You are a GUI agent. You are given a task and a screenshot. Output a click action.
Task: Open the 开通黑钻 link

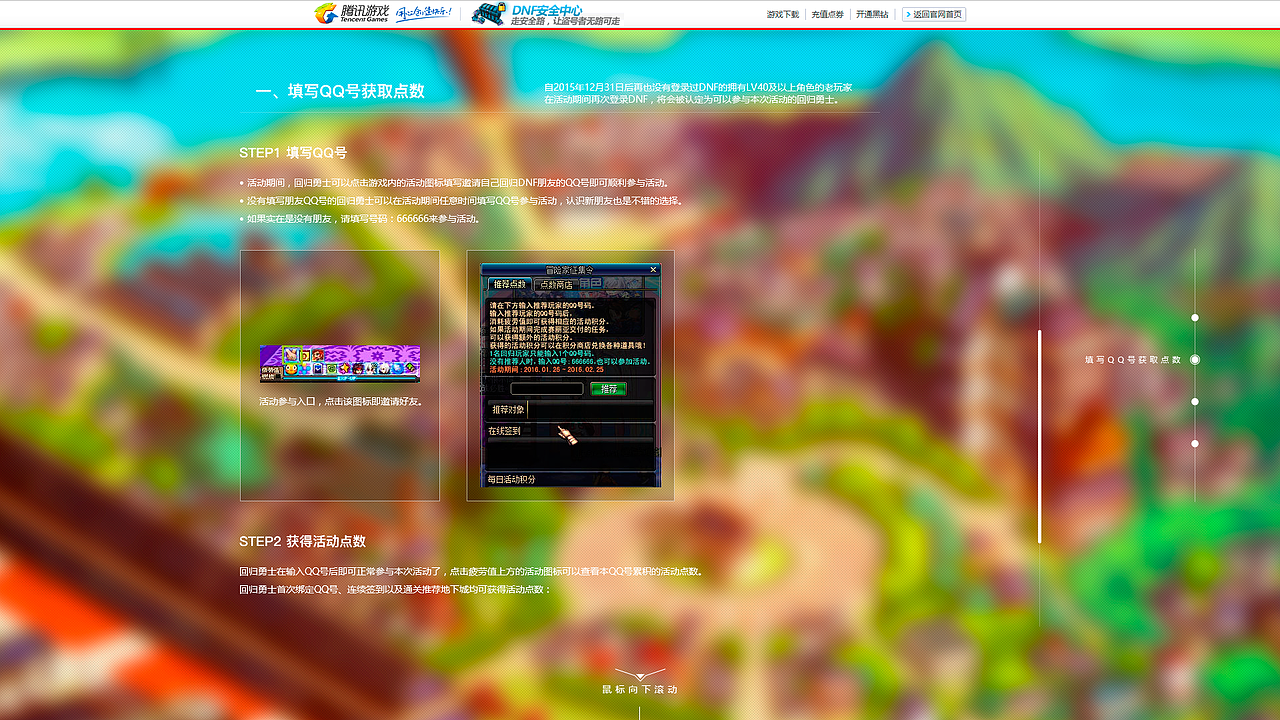pos(872,15)
